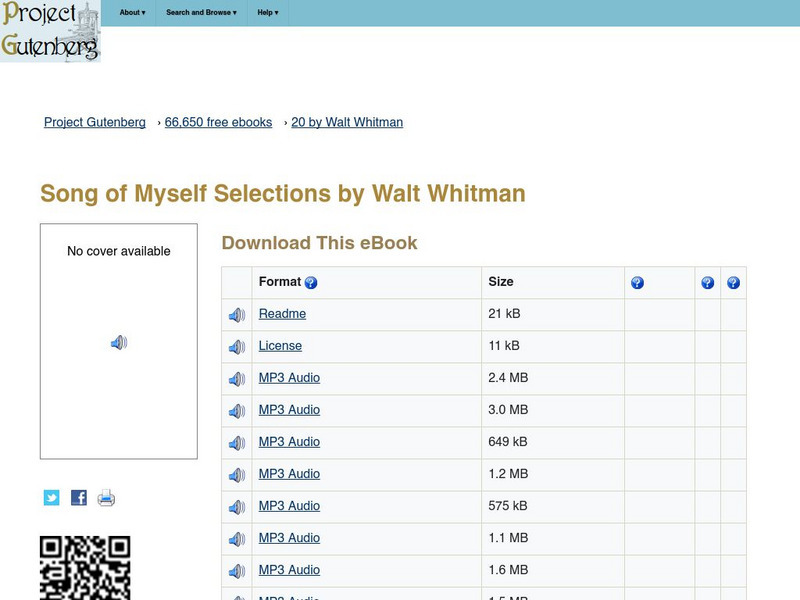Play the 2.4 MB MP3 speaker icon
Screen dimensions: 800x600
click(x=236, y=378)
